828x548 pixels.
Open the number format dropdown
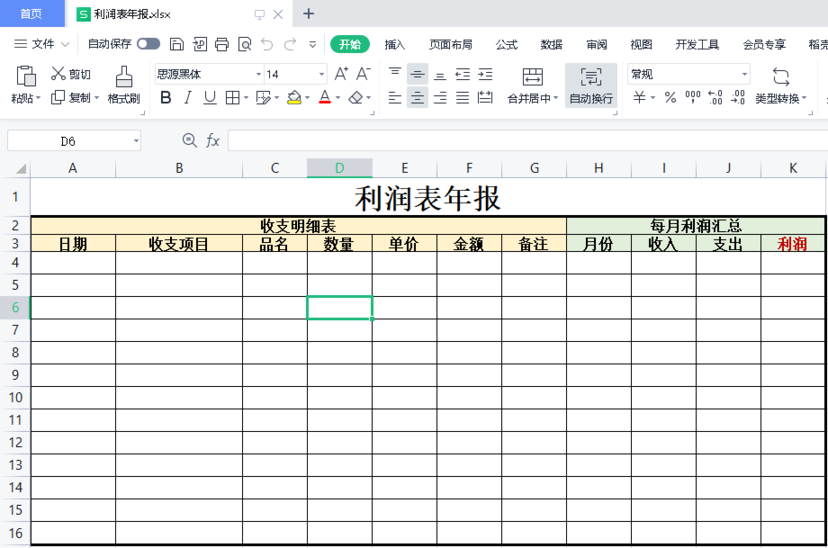744,74
